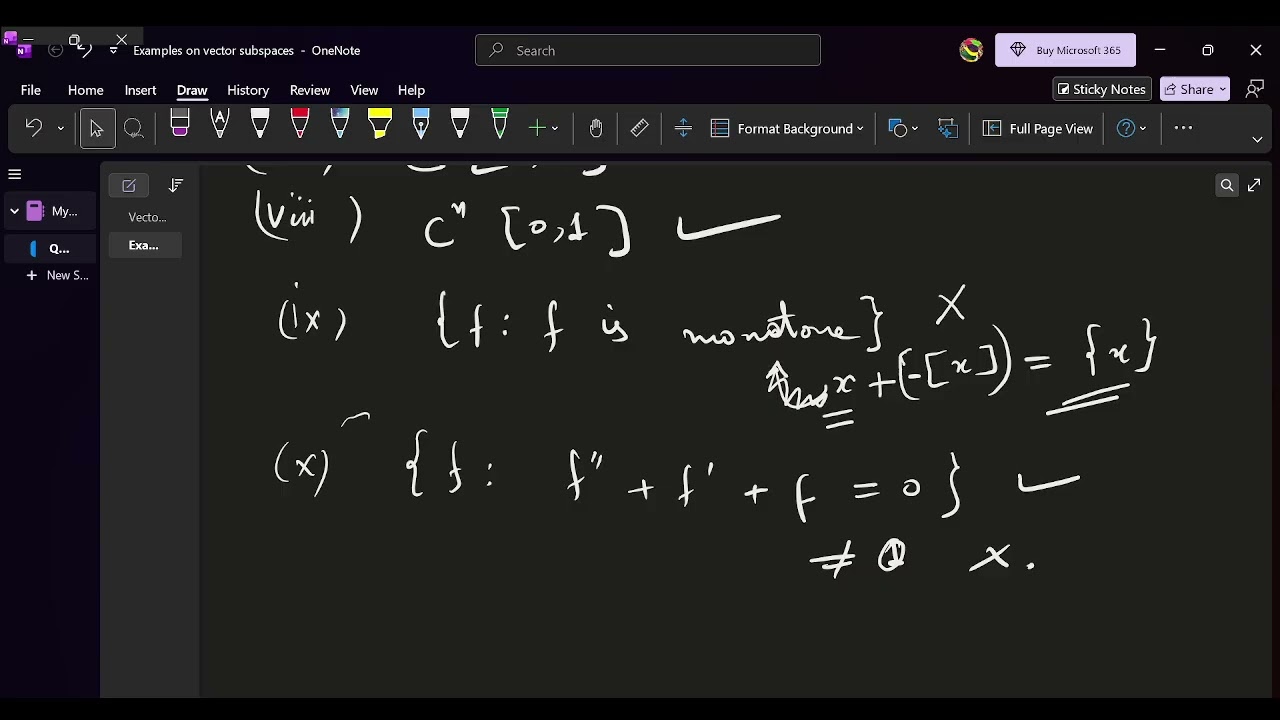Open the Comments/feed pane icon
The height and width of the screenshot is (720, 1280).
(1255, 89)
